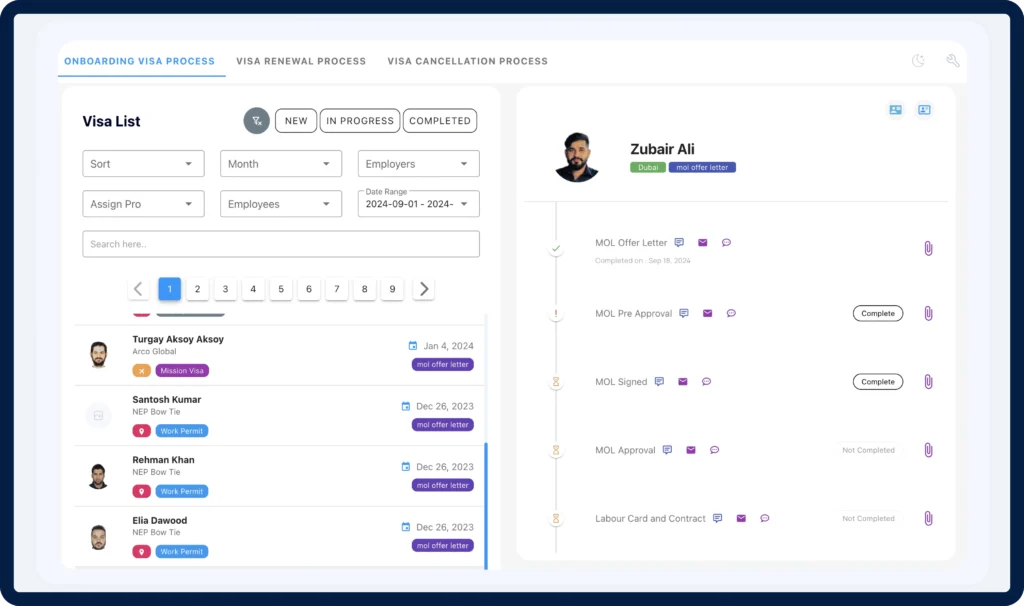Go to page 5 in pagination
Viewport: 1024px width, 606px height.
[x=281, y=289]
